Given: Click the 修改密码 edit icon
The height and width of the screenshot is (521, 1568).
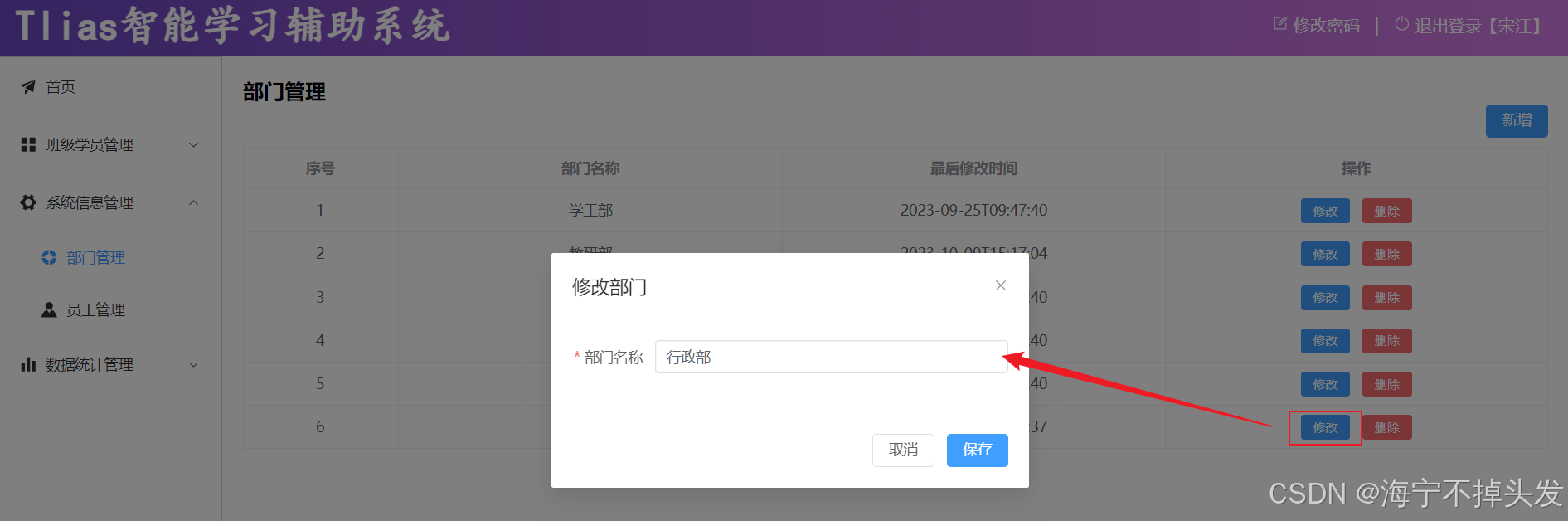Looking at the screenshot, I should 1280,24.
